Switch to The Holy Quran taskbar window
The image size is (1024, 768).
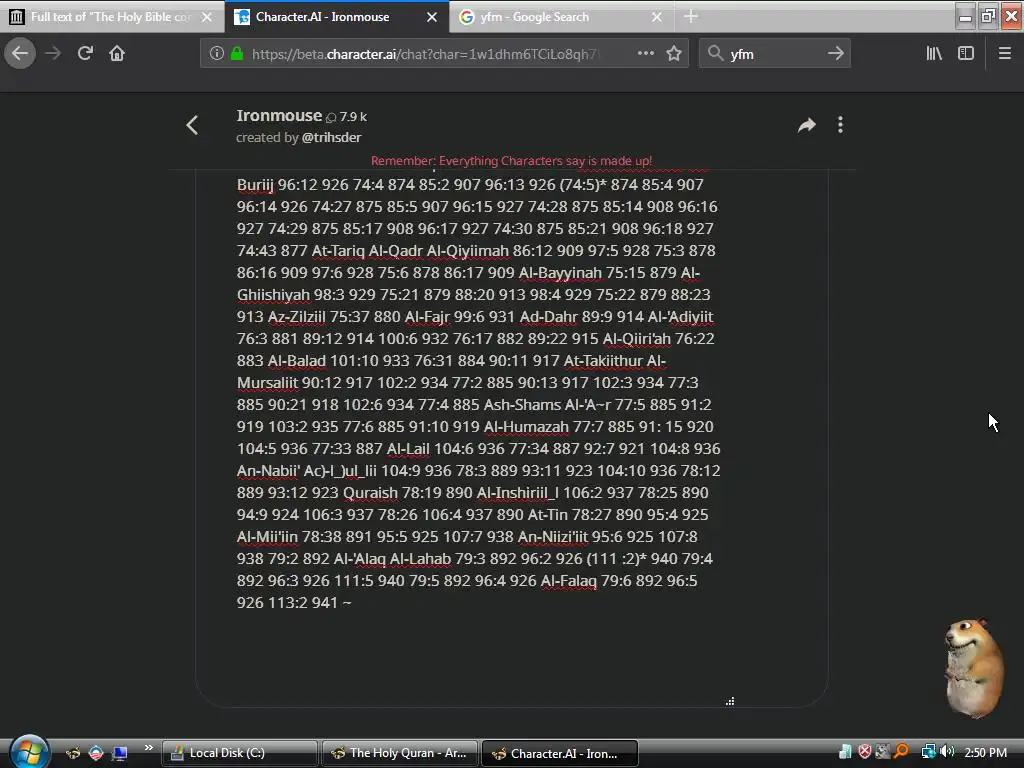(x=400, y=753)
